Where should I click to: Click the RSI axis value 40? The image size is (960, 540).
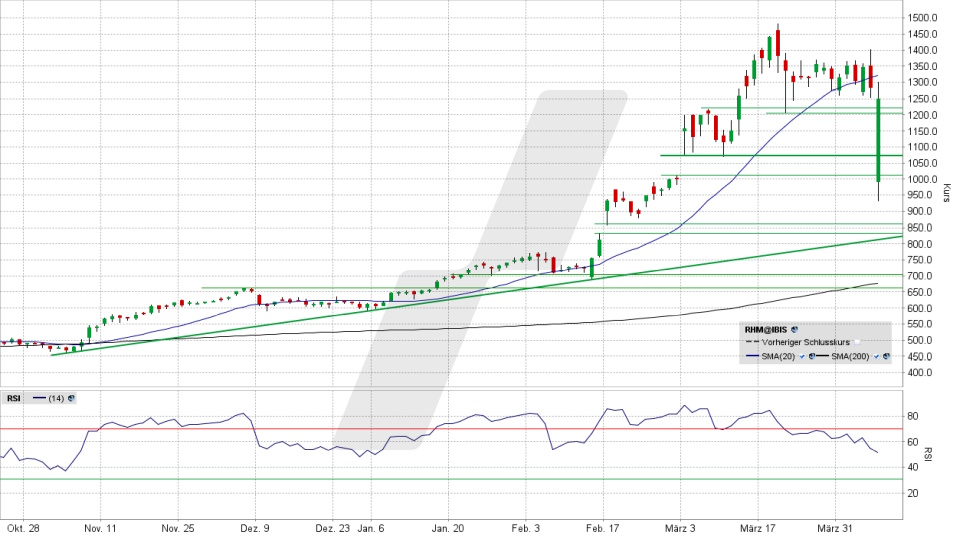912,467
